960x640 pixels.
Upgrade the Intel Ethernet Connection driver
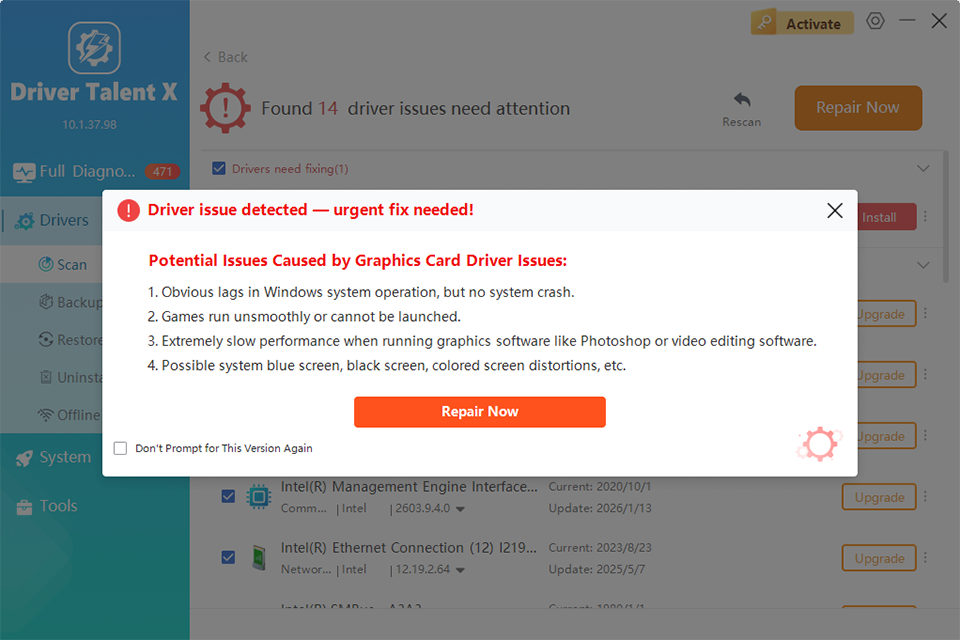point(879,558)
